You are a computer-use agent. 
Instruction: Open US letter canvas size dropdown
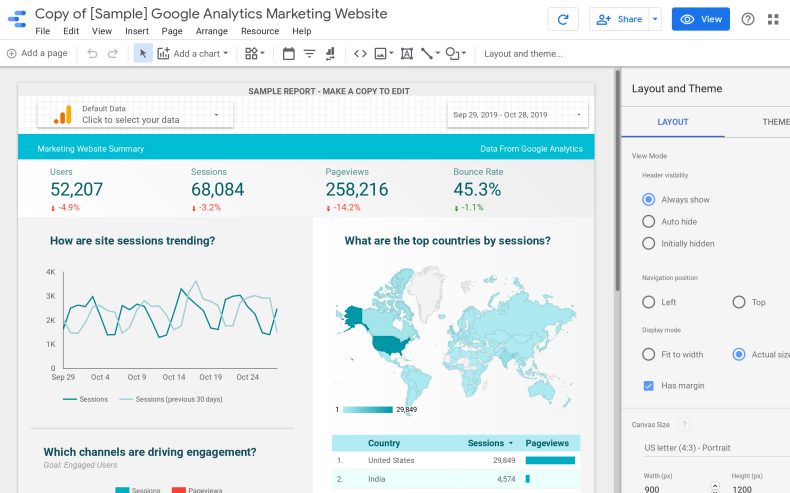click(716, 448)
